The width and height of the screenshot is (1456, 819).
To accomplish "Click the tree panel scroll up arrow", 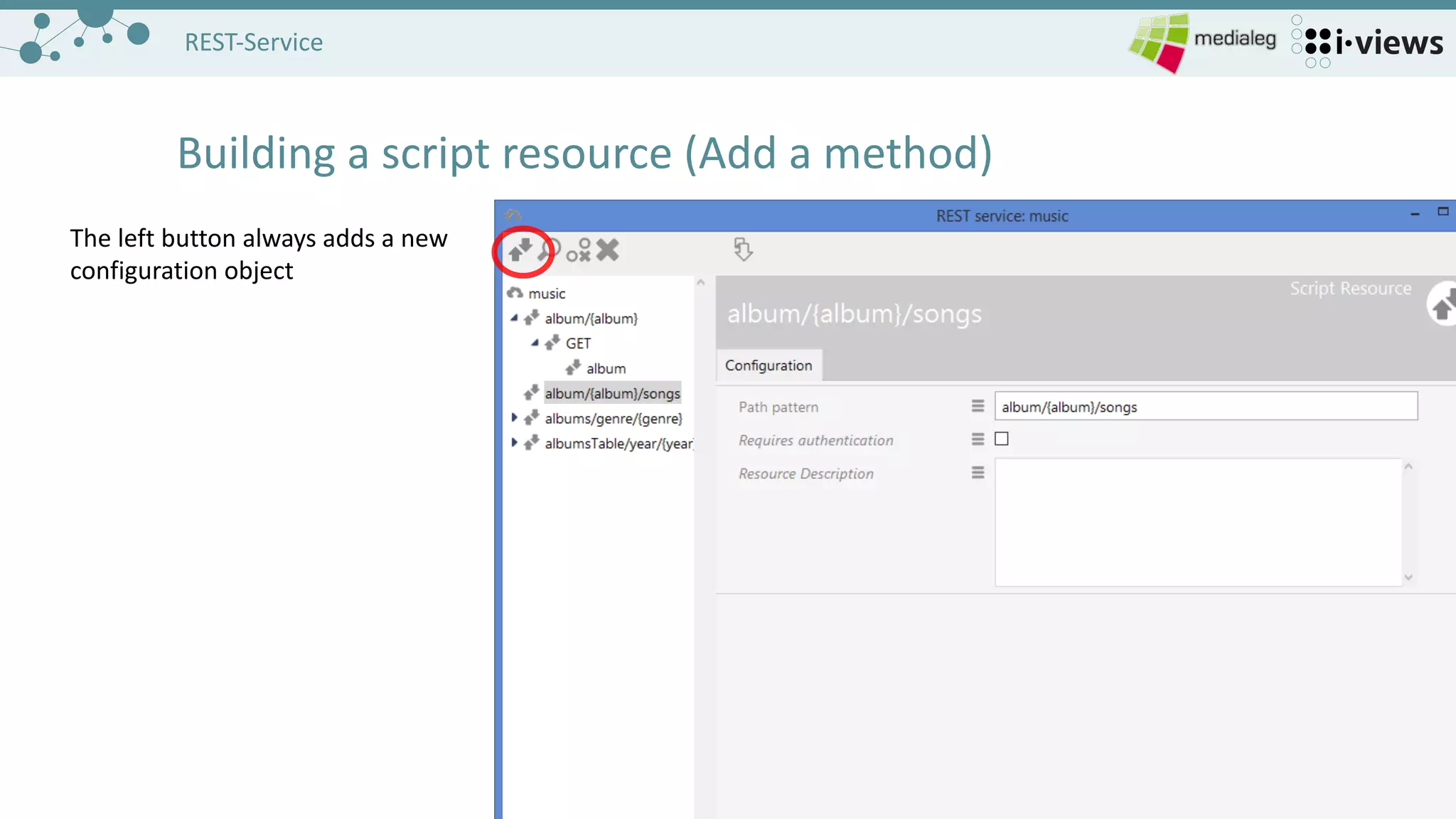I will [x=701, y=283].
